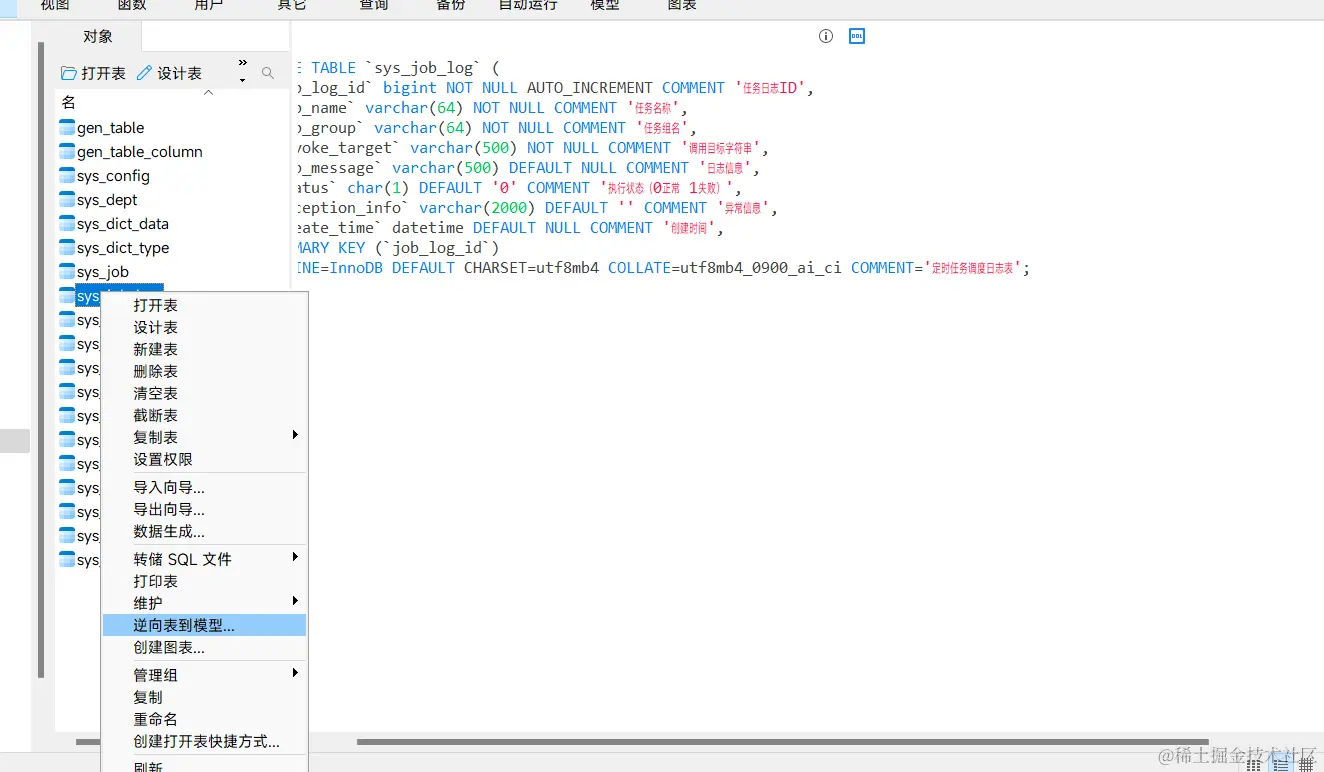Choose 创建打开表快捷方式... from the context menu

[205, 741]
